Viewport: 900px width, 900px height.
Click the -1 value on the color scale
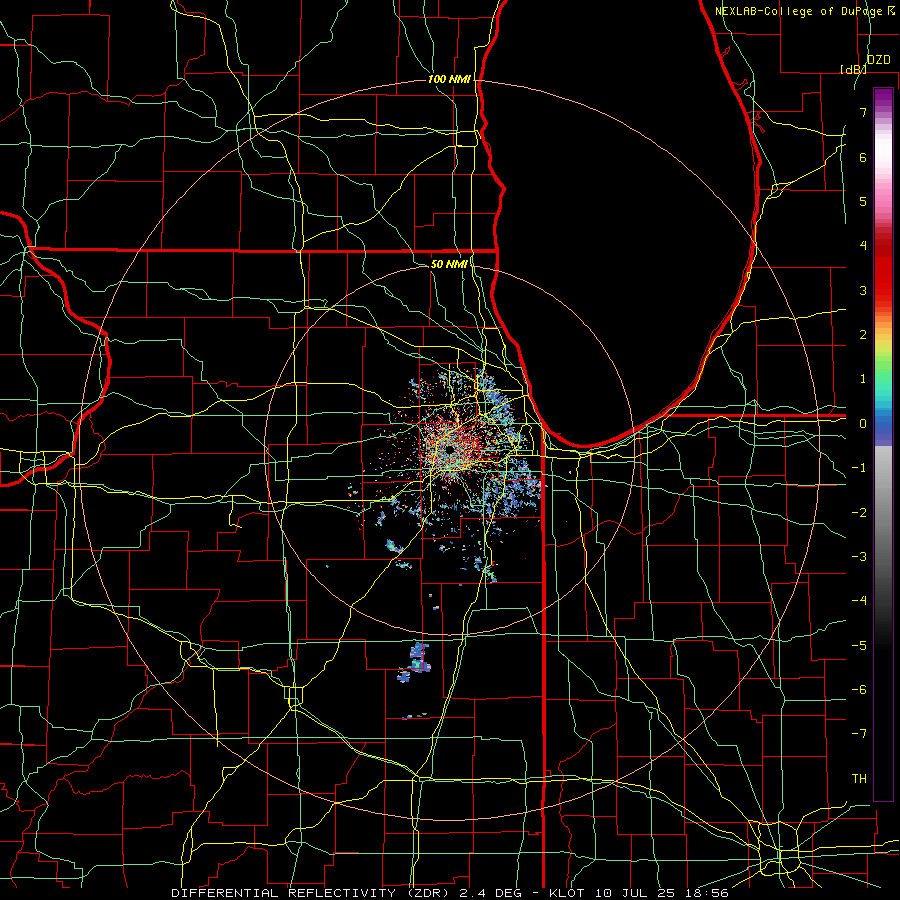[x=859, y=468]
